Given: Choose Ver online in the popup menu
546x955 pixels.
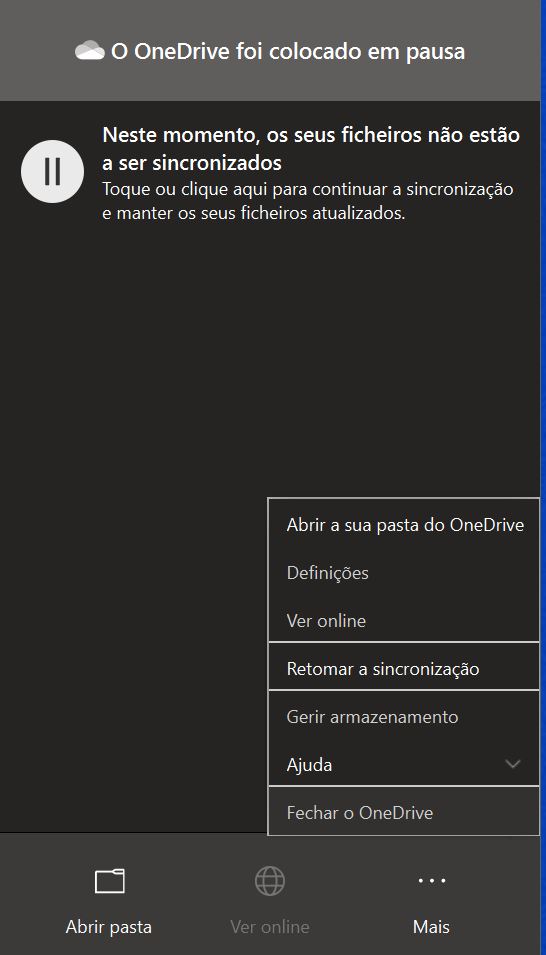Looking at the screenshot, I should (404, 621).
